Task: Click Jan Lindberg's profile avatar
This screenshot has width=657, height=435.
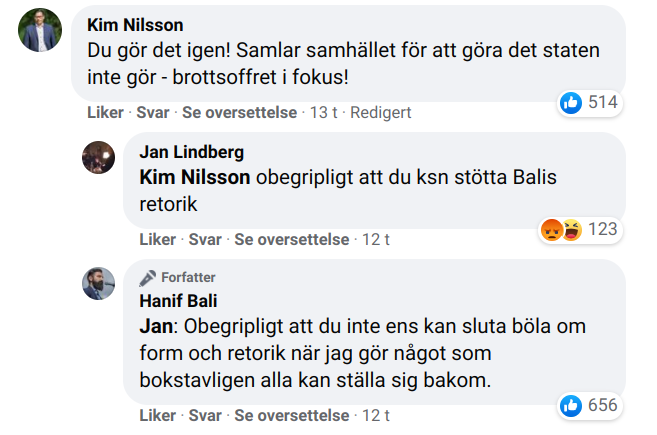Action: (98, 156)
